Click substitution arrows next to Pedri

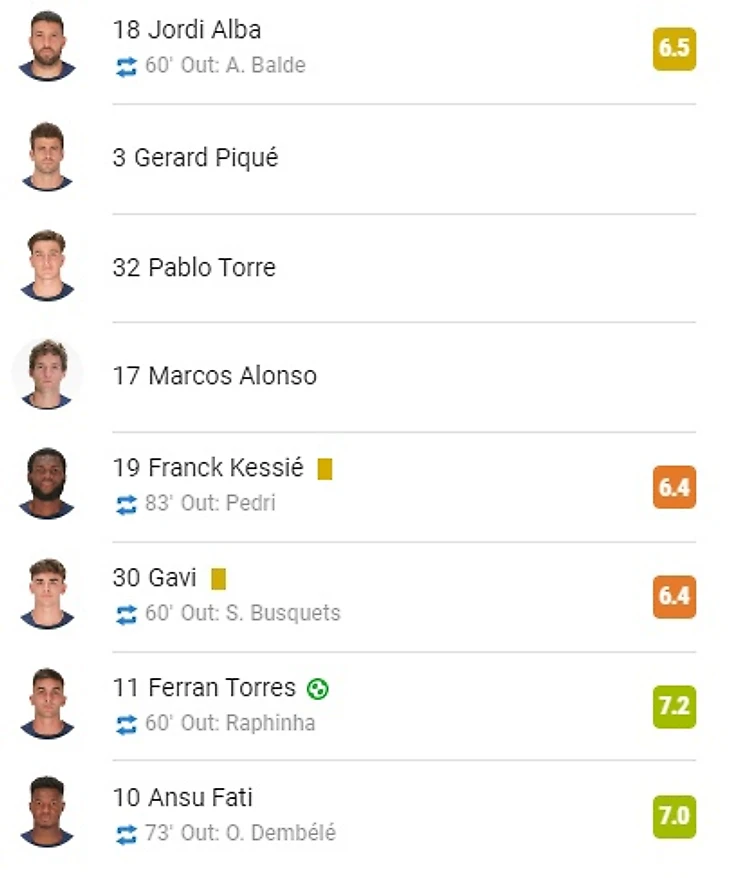tap(126, 504)
